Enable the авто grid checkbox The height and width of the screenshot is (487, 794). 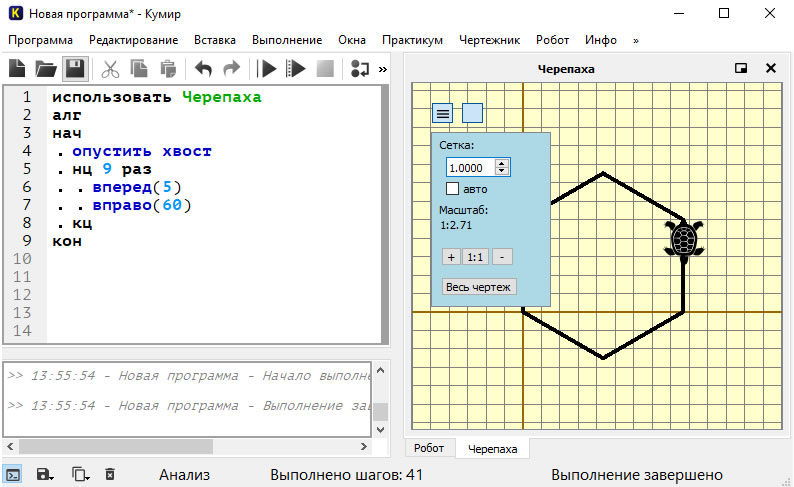click(x=452, y=189)
